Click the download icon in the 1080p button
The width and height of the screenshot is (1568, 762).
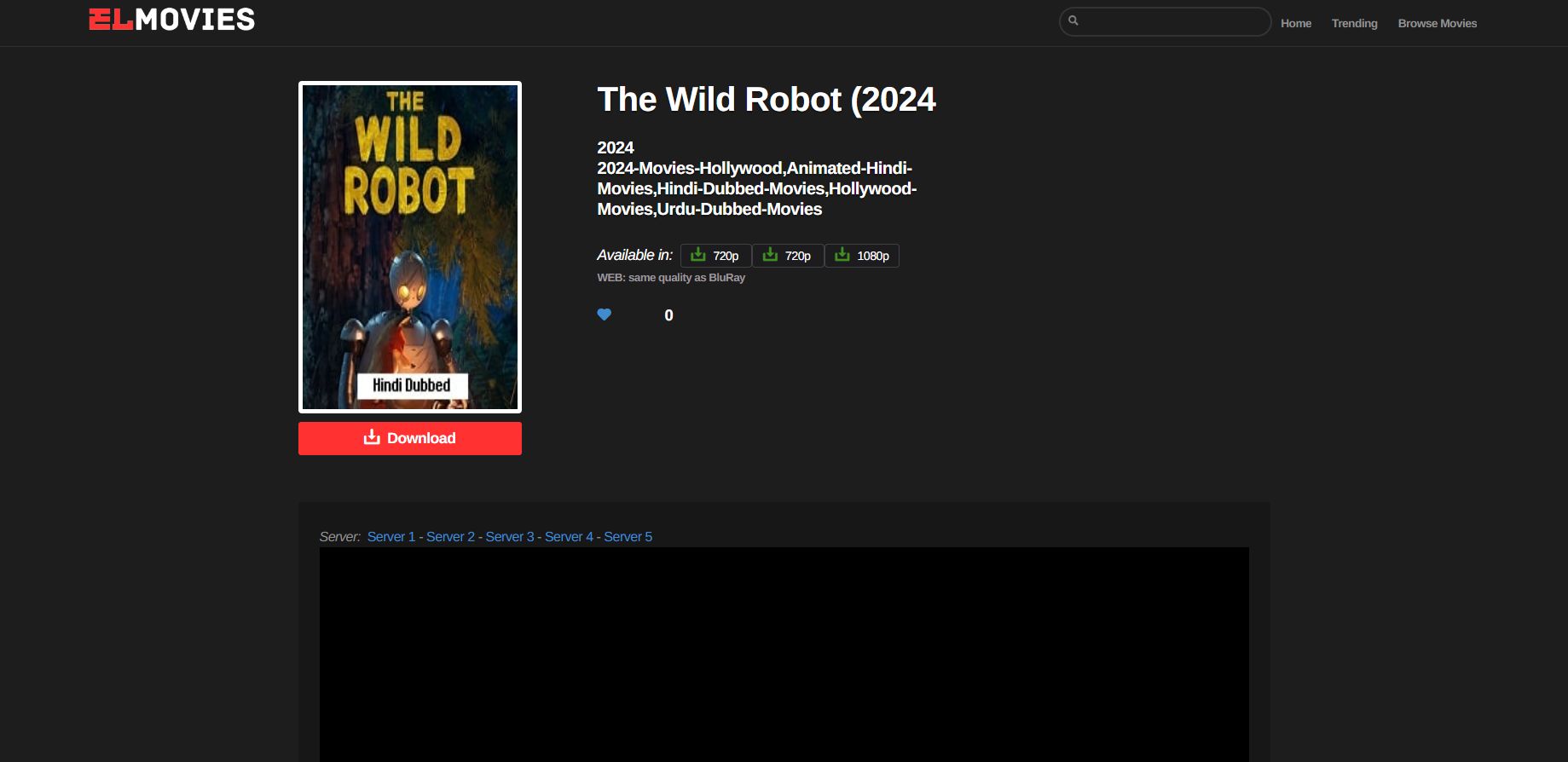pos(842,255)
